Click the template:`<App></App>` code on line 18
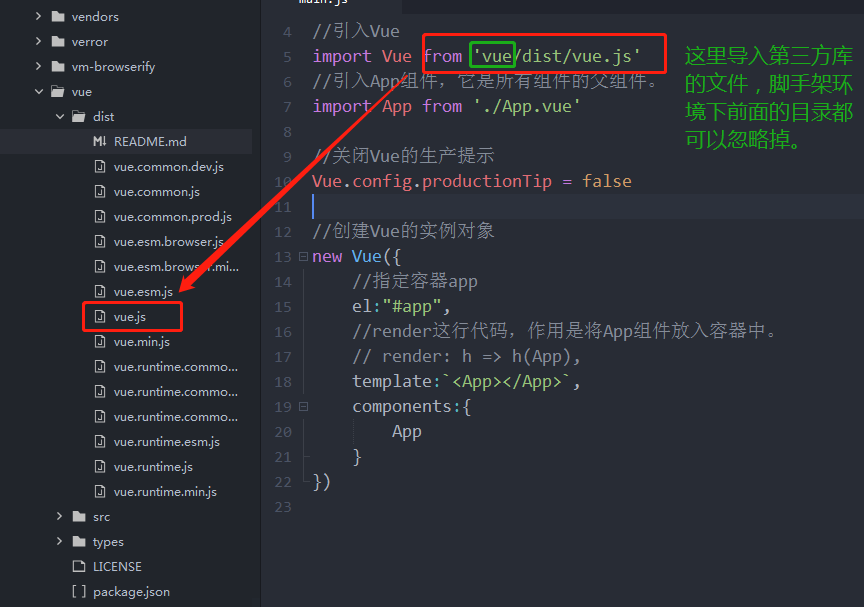864x607 pixels. click(466, 382)
